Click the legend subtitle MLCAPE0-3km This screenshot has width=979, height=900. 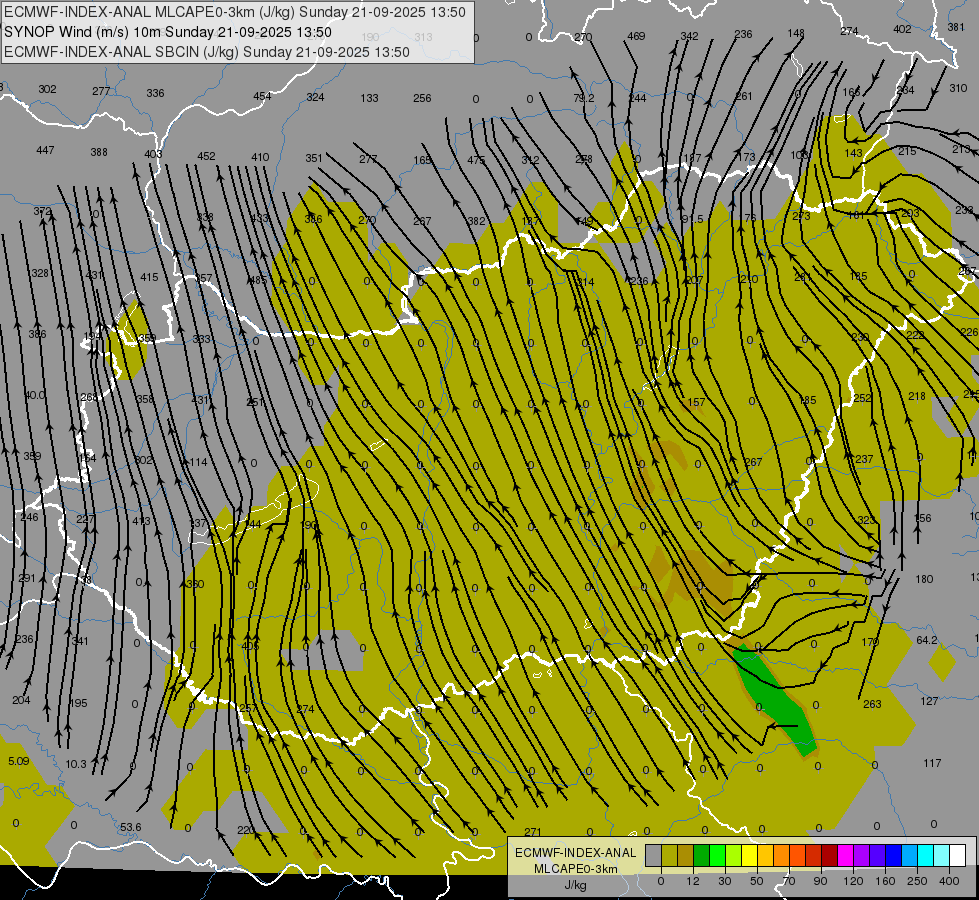tap(575, 869)
